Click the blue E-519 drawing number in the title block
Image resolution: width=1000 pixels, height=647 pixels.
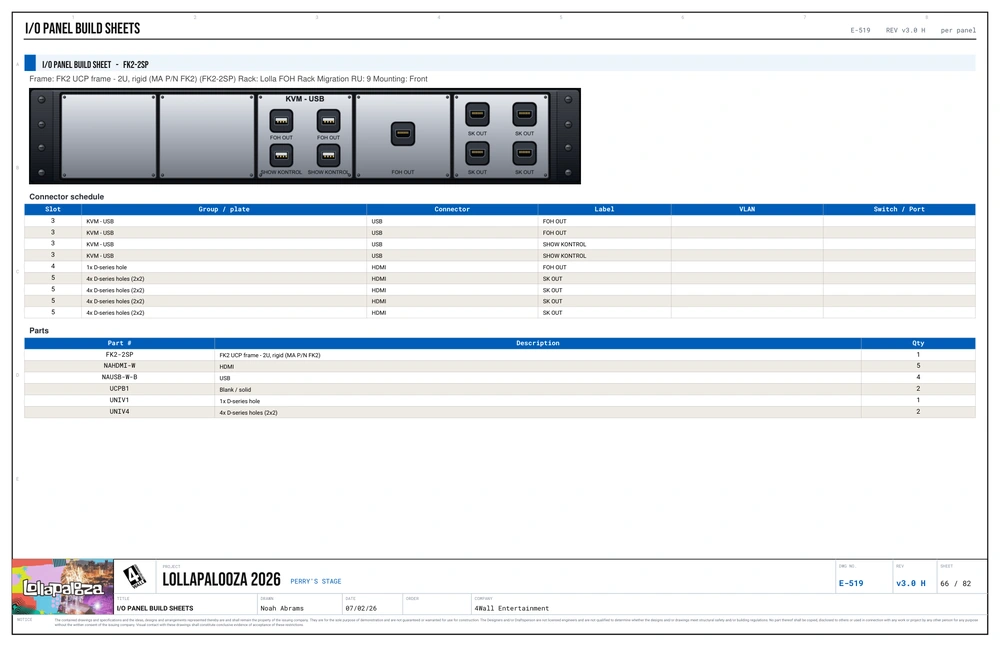click(x=851, y=584)
